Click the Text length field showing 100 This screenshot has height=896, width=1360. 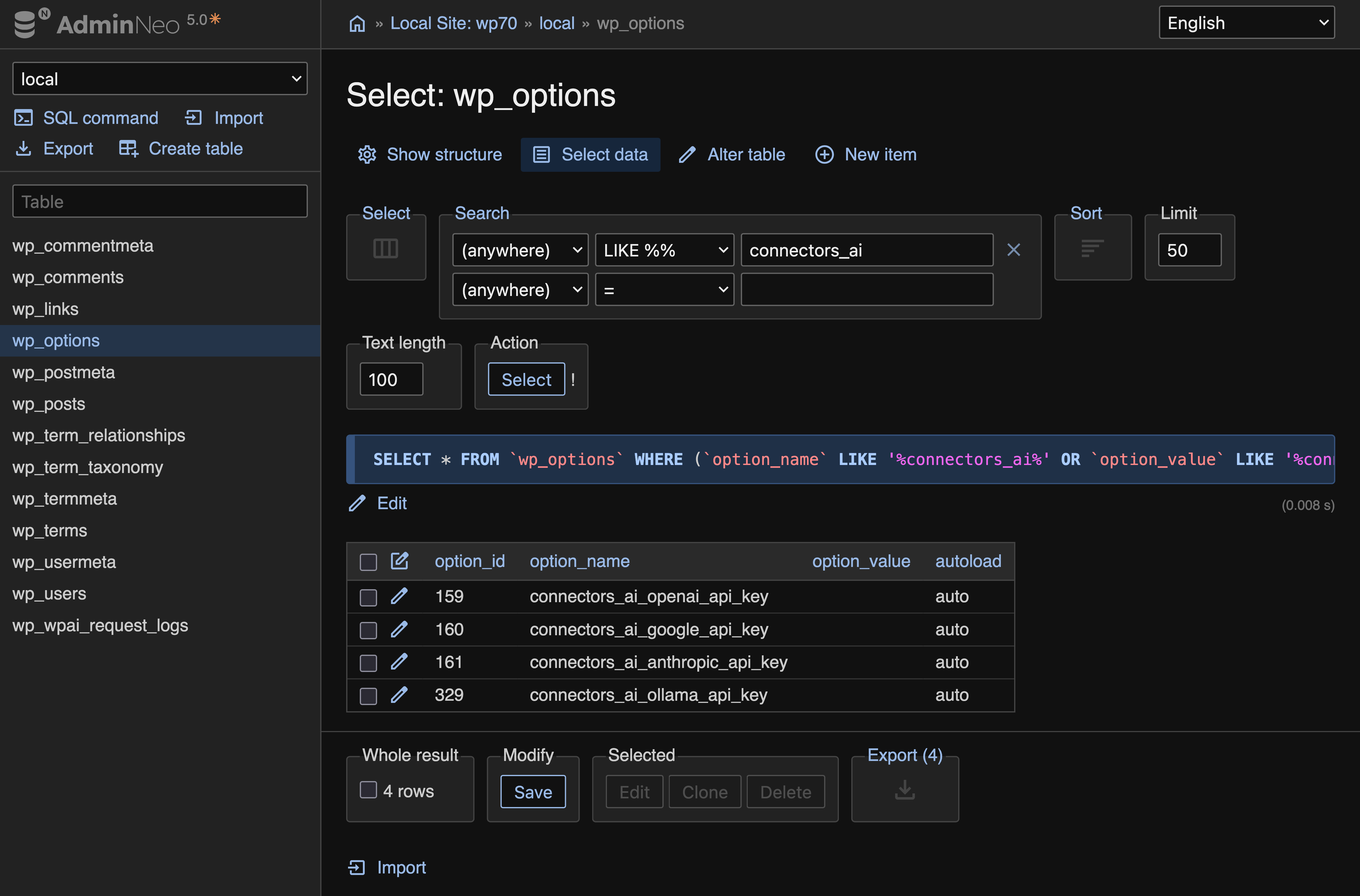pyautogui.click(x=391, y=379)
